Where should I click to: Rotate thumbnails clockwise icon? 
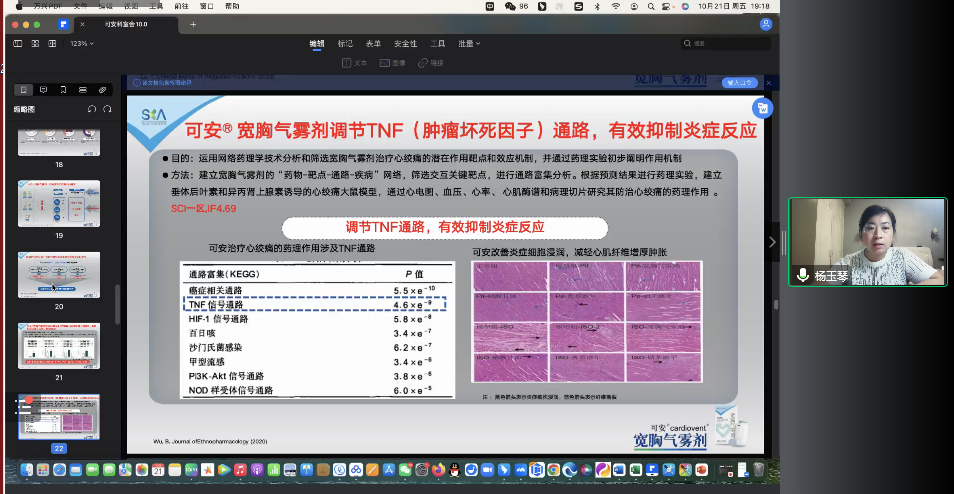pyautogui.click(x=107, y=110)
